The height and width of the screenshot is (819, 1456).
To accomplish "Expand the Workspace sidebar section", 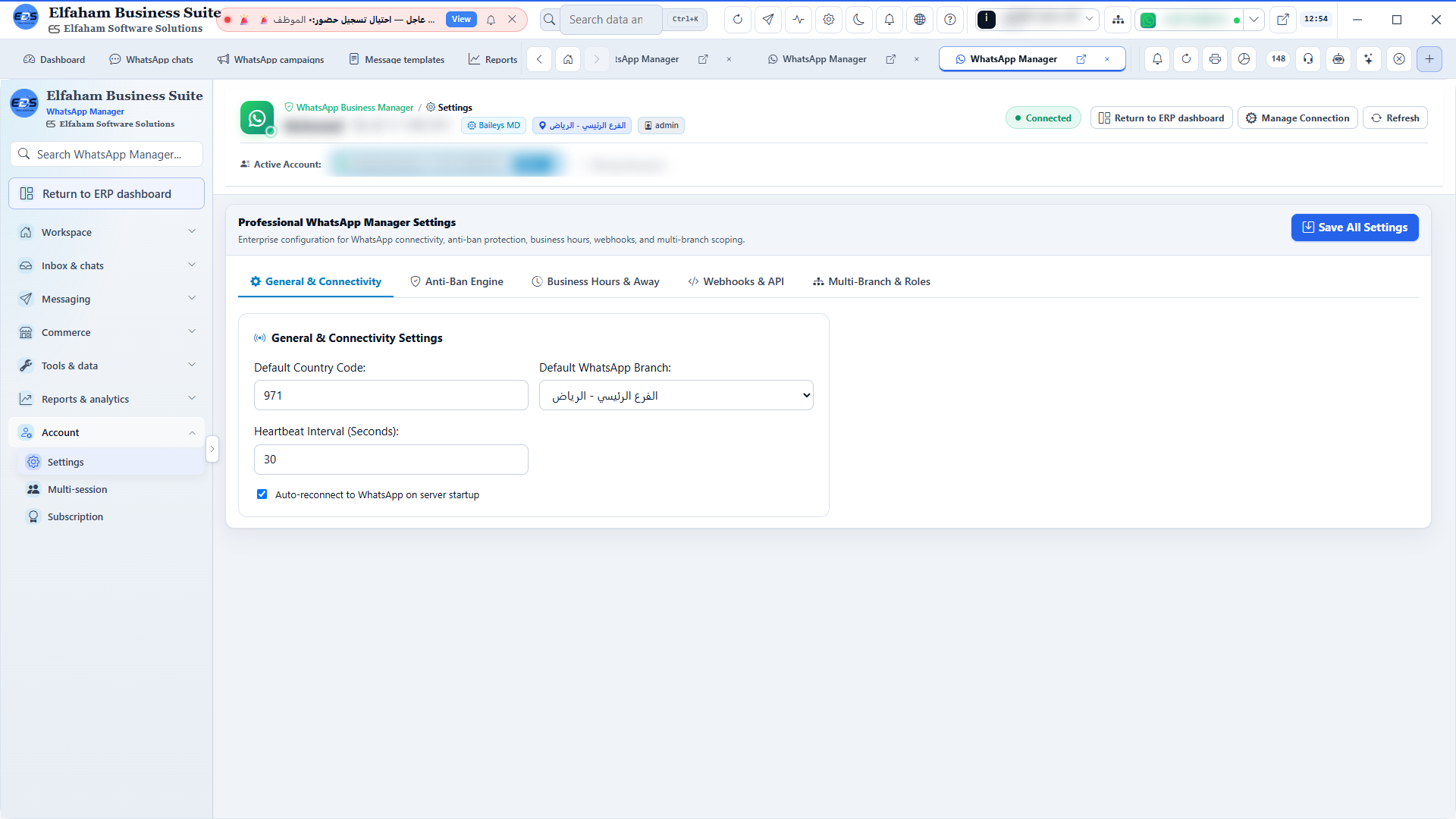I will click(x=106, y=232).
